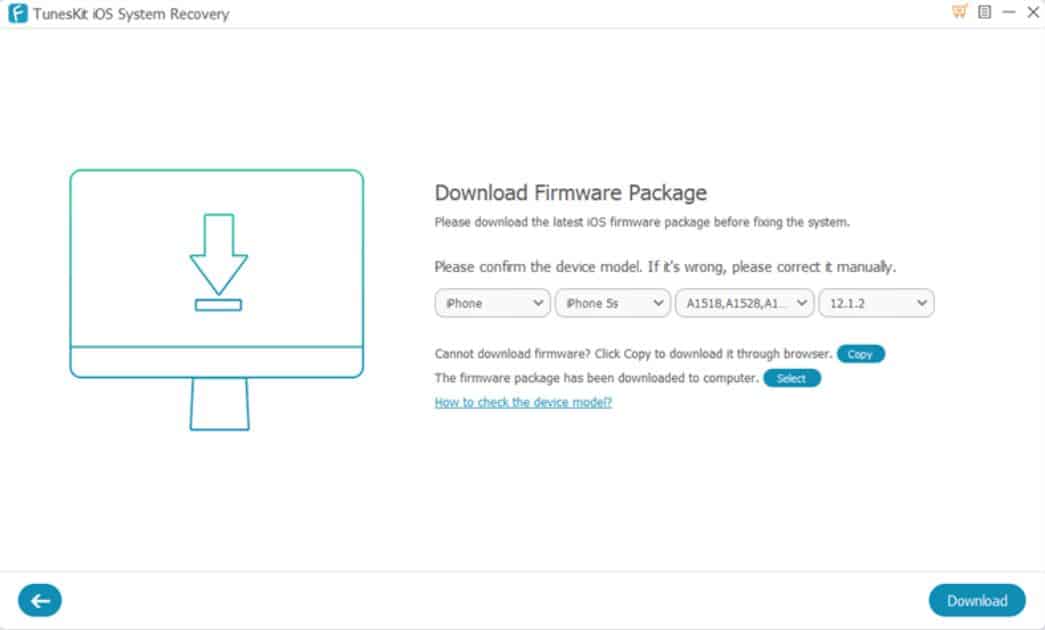Viewport: 1045px width, 630px height.
Task: Minimize the TunesKit window
Action: click(x=1008, y=12)
